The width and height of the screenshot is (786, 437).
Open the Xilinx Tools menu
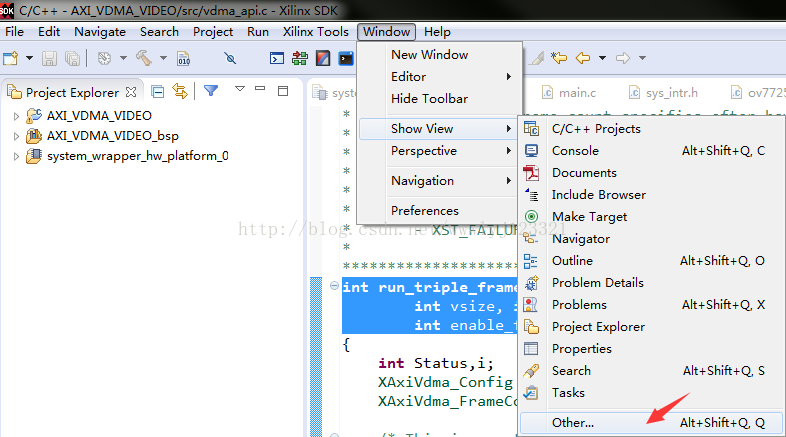point(315,32)
